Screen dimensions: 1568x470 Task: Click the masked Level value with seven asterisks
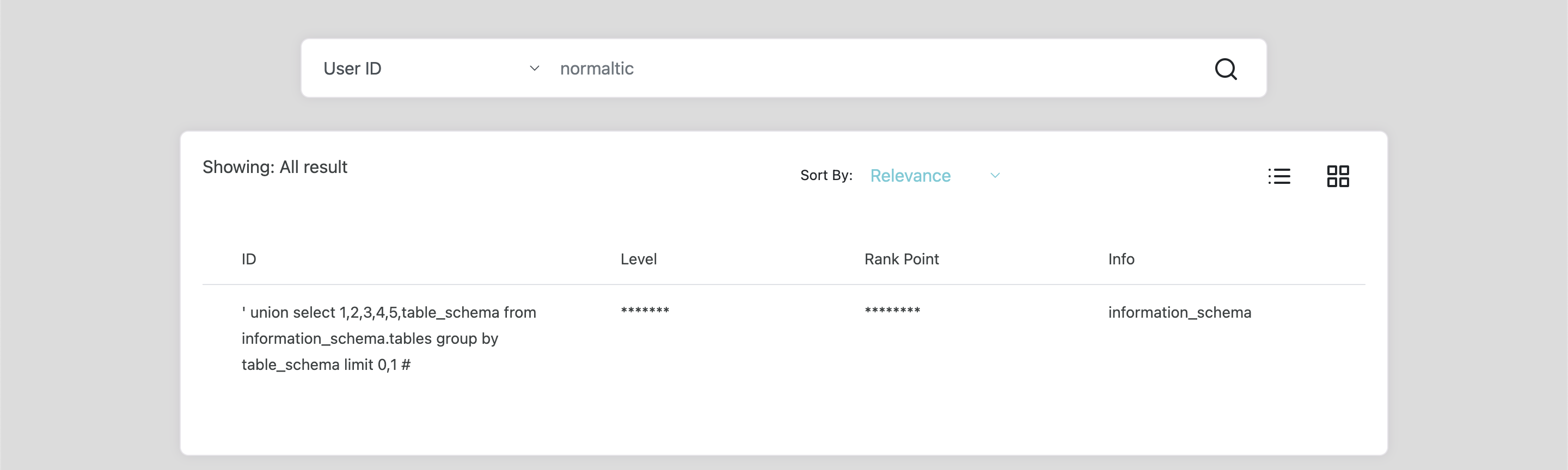(x=645, y=311)
